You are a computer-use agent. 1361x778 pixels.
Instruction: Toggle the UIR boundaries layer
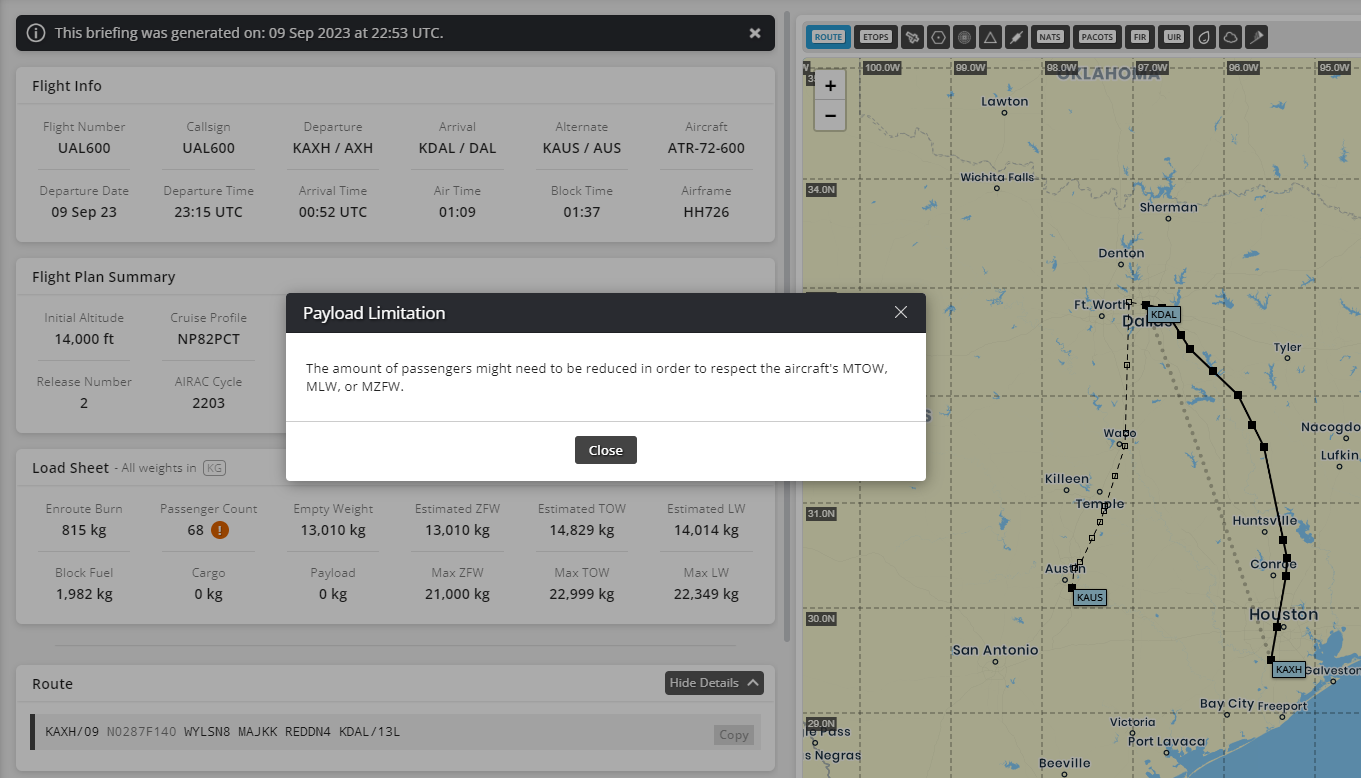pos(1174,37)
